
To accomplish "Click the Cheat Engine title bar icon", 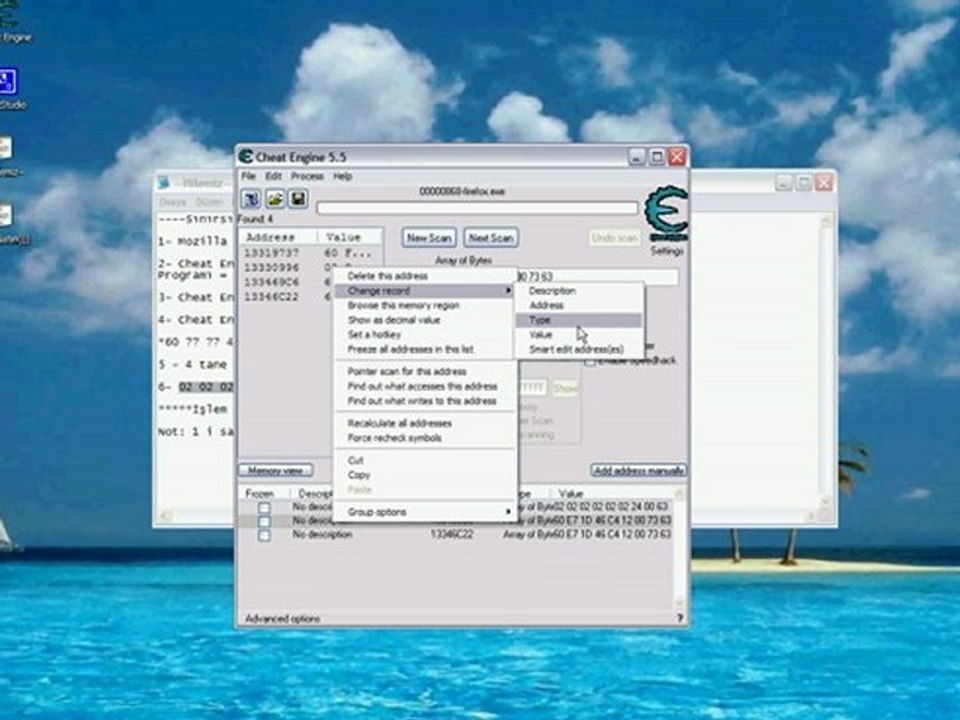I will coord(246,157).
